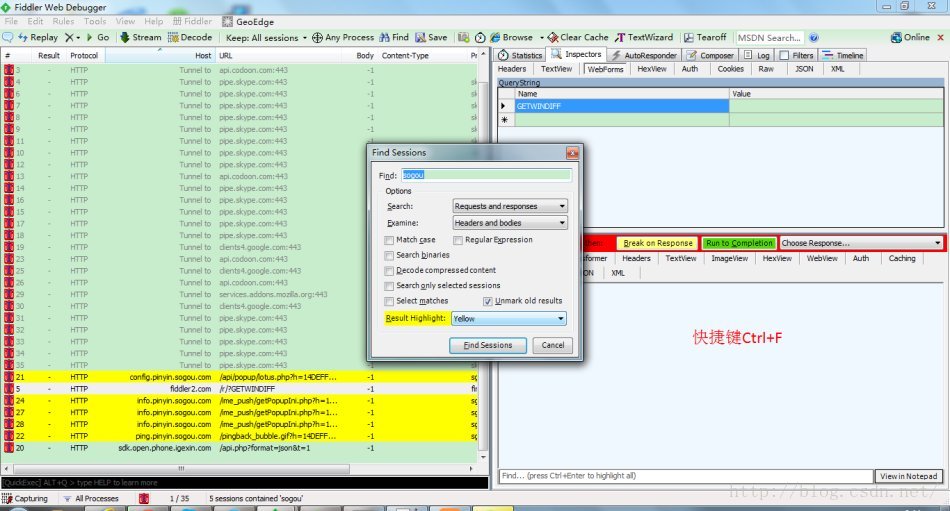Open the Keep: All sessions dropdown
This screenshot has width=950, height=511.
pos(266,38)
